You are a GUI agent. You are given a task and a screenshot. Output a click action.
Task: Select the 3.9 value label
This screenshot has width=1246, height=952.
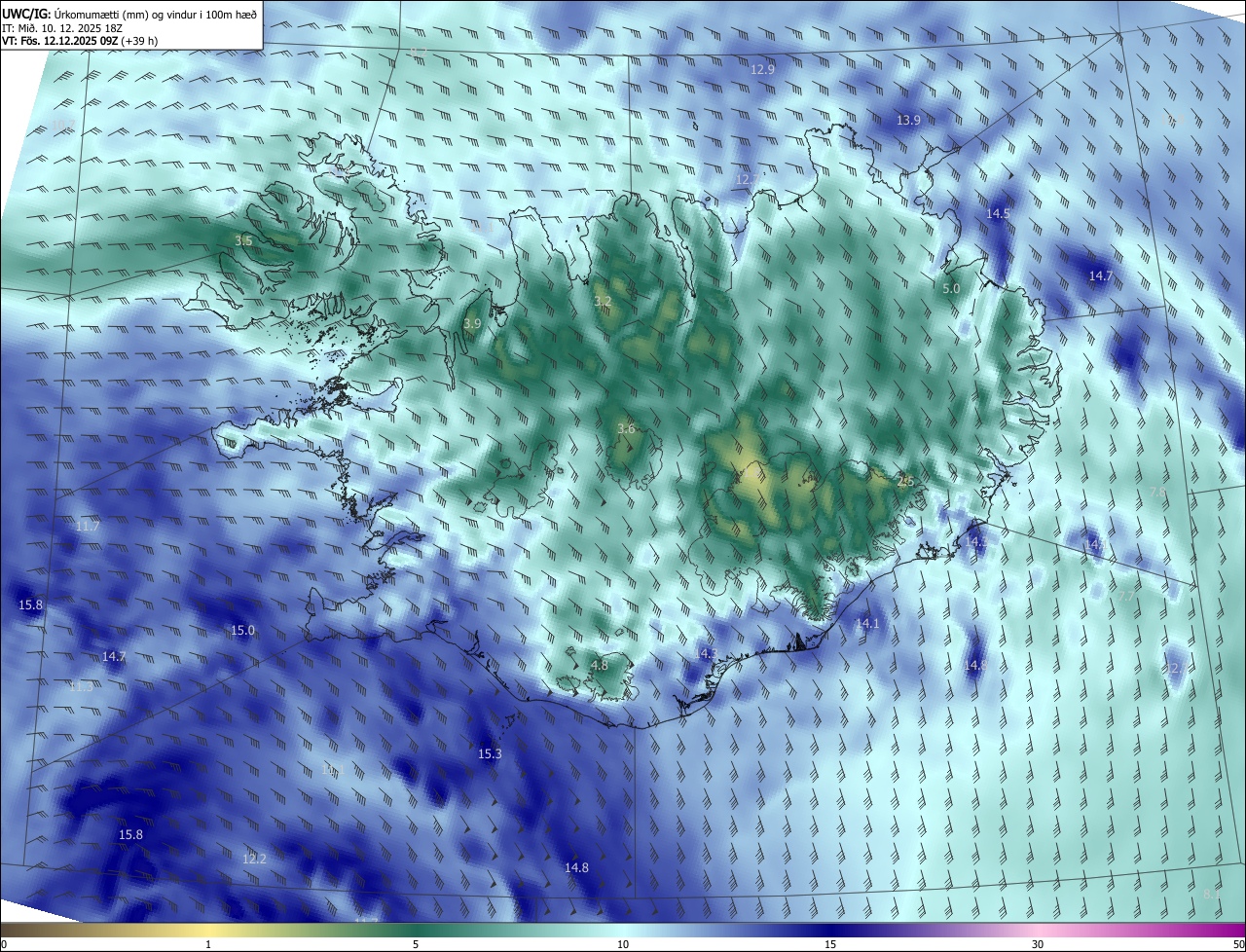click(x=472, y=324)
